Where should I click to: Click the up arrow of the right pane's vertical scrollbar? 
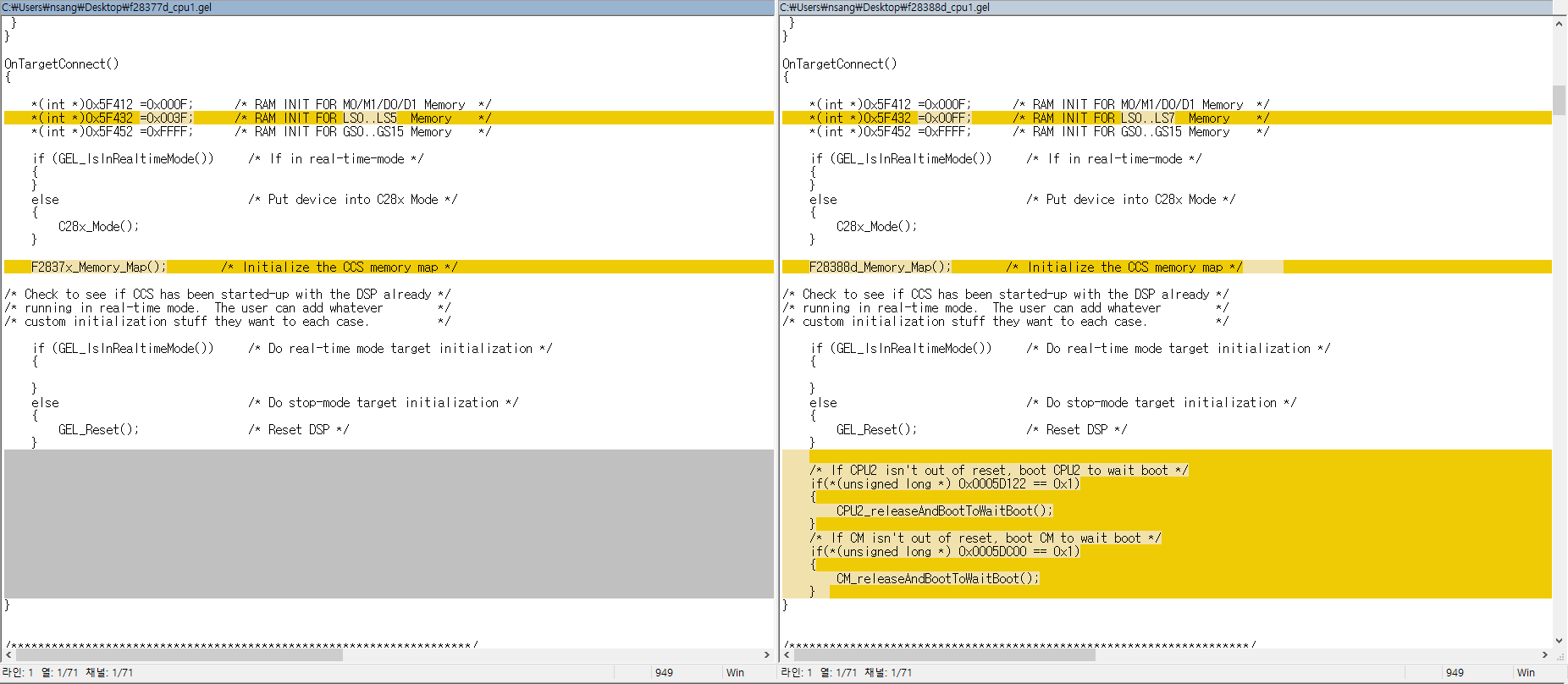1559,24
